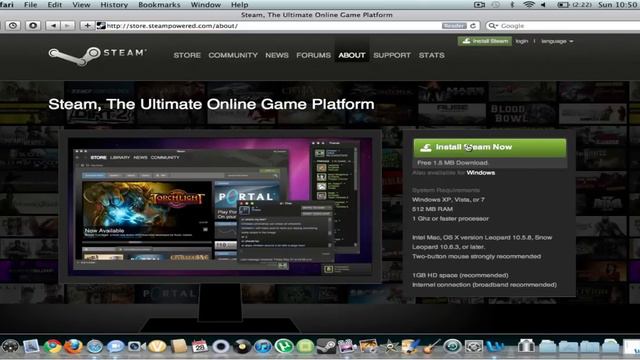Launch uTorrent from the Dock
This screenshot has width=640, height=360.
tap(284, 347)
